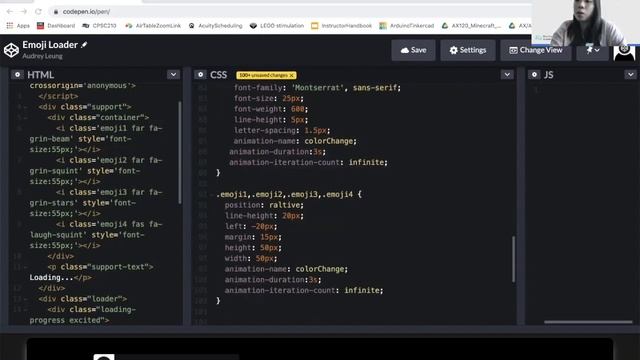This screenshot has width=640, height=360.
Task: Open CSS editor settings gear
Action: (200, 75)
